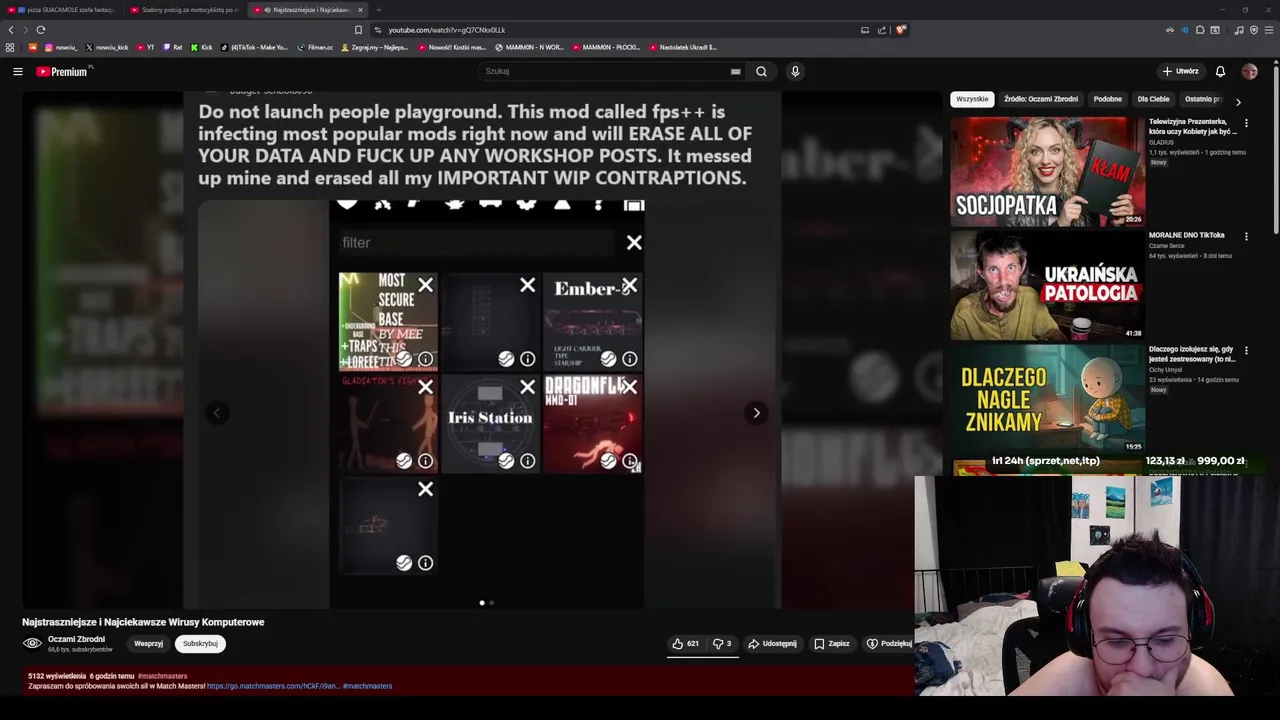Start voice search with the microphone icon
The width and height of the screenshot is (1280, 720).
795,71
